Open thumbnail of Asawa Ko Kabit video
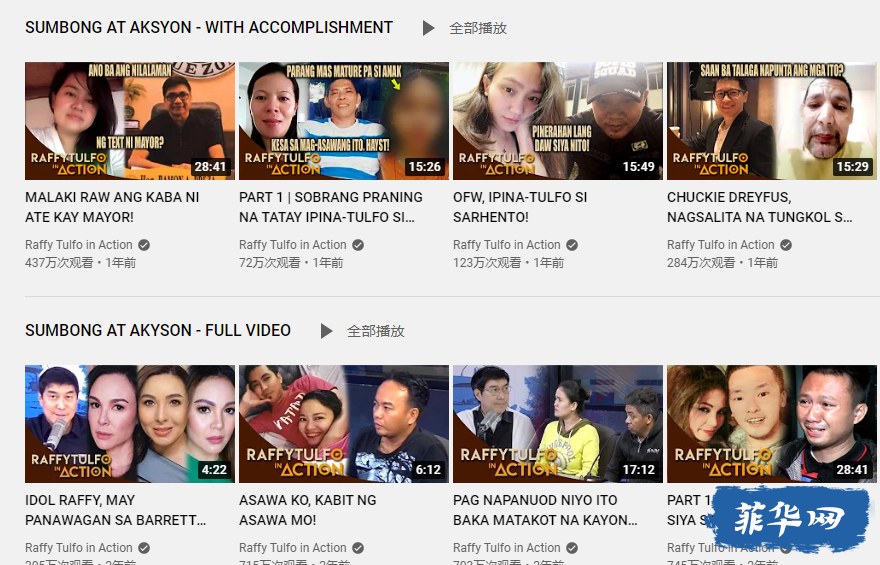Viewport: 880px width, 565px height. [x=344, y=424]
